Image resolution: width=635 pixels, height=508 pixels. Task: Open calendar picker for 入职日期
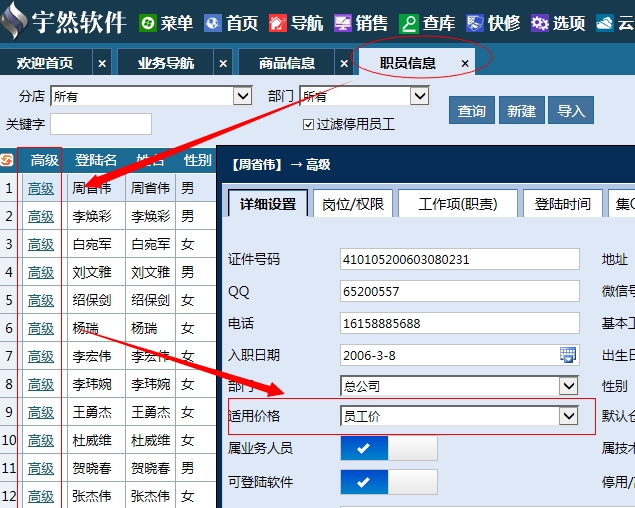pyautogui.click(x=568, y=355)
